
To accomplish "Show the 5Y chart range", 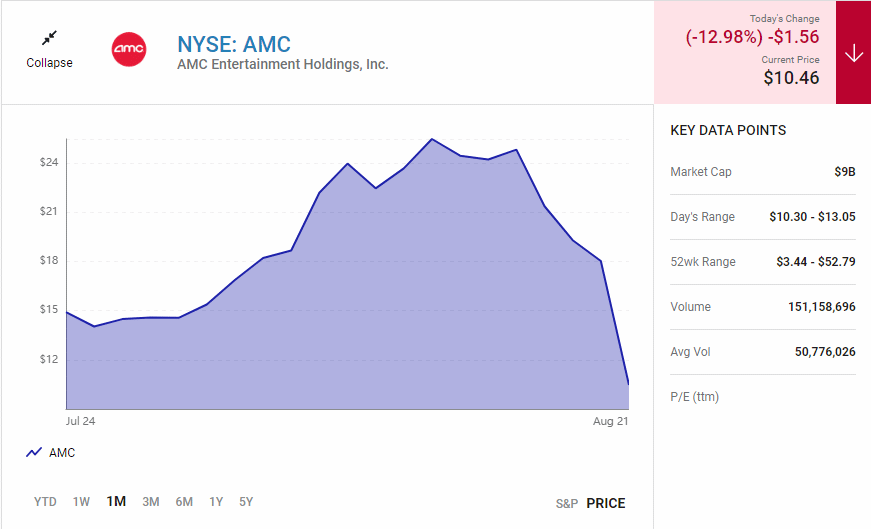I will click(x=246, y=502).
